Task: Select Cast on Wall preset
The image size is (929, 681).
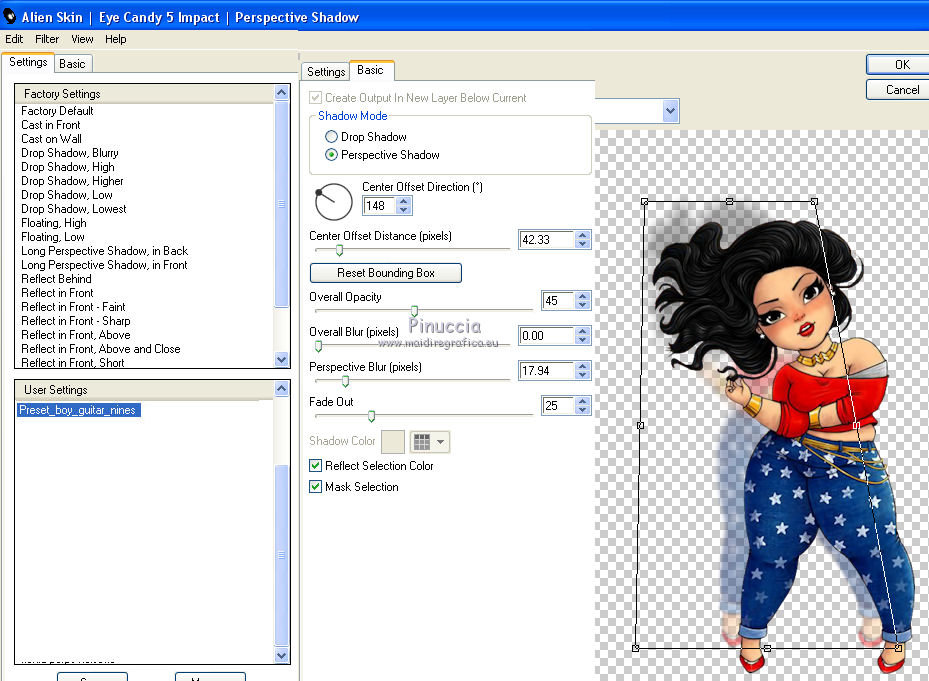Action: coord(52,139)
